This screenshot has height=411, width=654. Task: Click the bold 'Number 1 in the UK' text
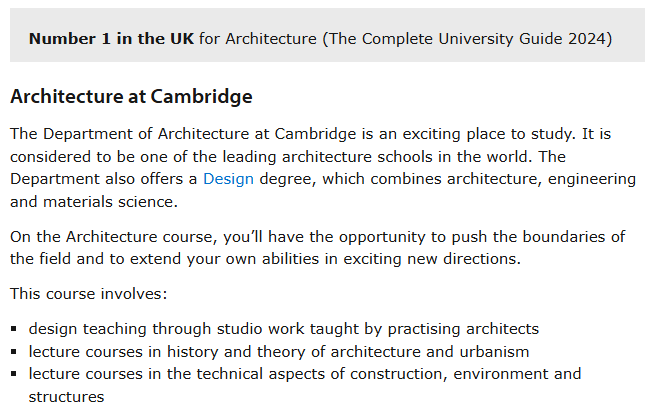111,39
